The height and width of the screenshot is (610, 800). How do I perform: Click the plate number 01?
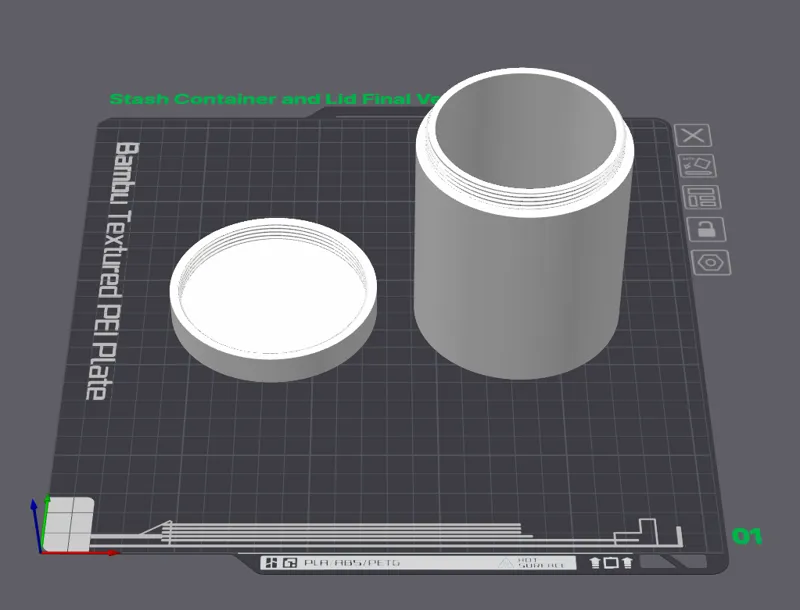747,536
